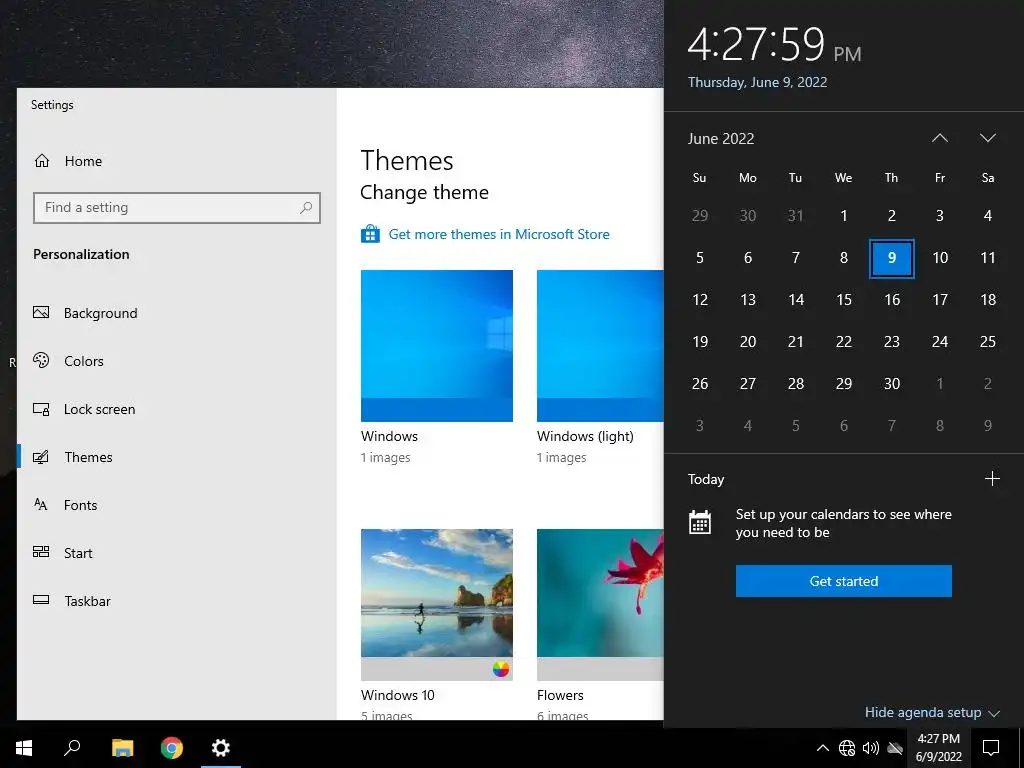Open network status globe icon
Image resolution: width=1024 pixels, height=768 pixels.
coord(847,748)
